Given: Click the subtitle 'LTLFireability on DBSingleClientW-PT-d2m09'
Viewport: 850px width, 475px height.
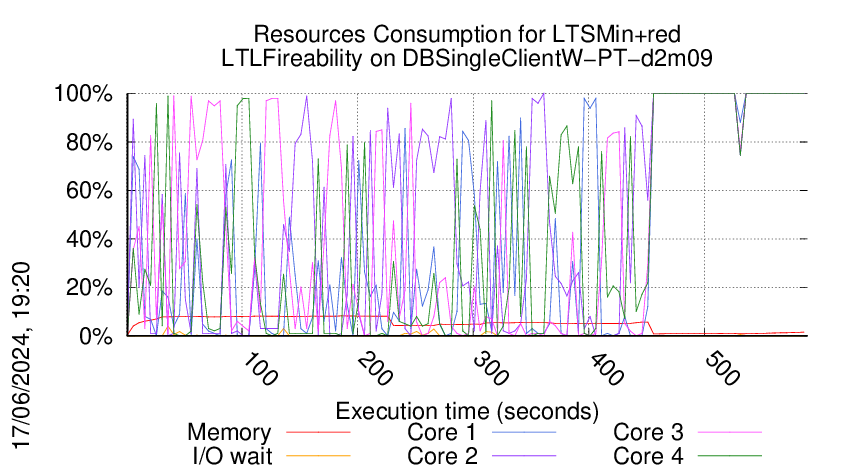Looking at the screenshot, I should (x=467, y=58).
